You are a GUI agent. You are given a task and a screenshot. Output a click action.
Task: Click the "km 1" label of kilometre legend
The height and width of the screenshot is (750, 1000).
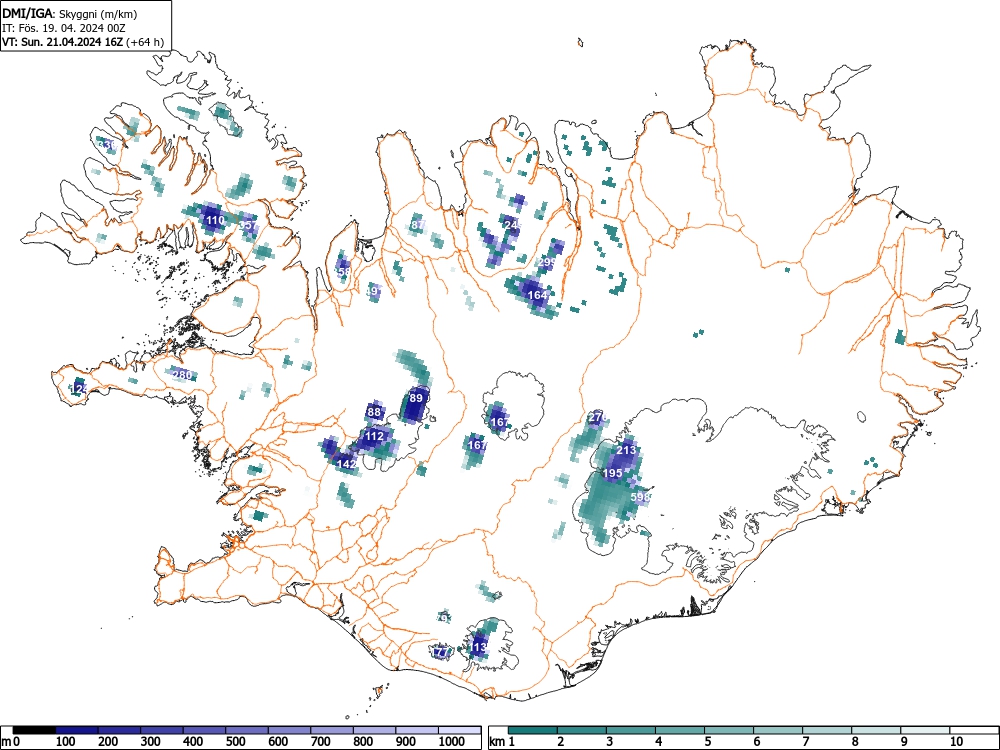pyautogui.click(x=502, y=742)
